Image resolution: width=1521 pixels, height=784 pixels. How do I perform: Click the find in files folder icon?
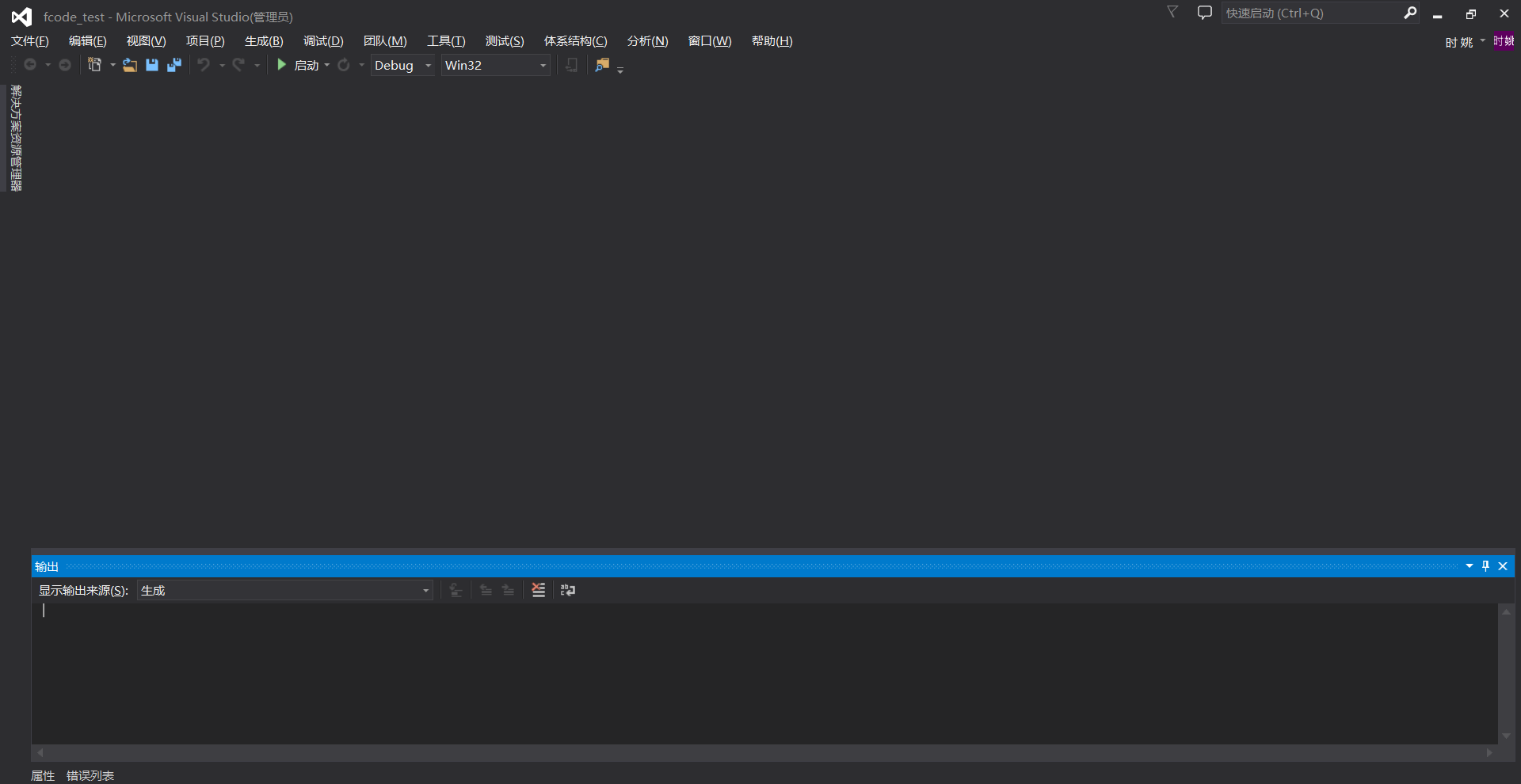[602, 65]
